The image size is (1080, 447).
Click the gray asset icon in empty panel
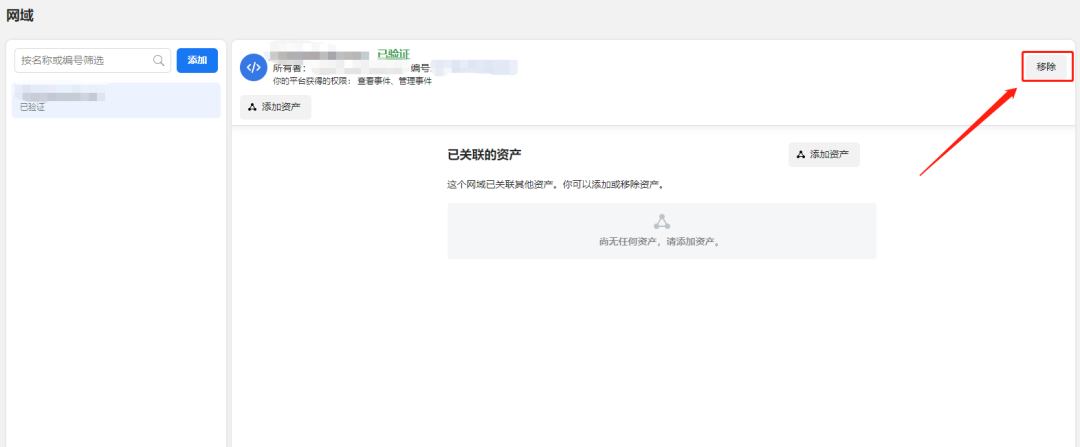[661, 222]
